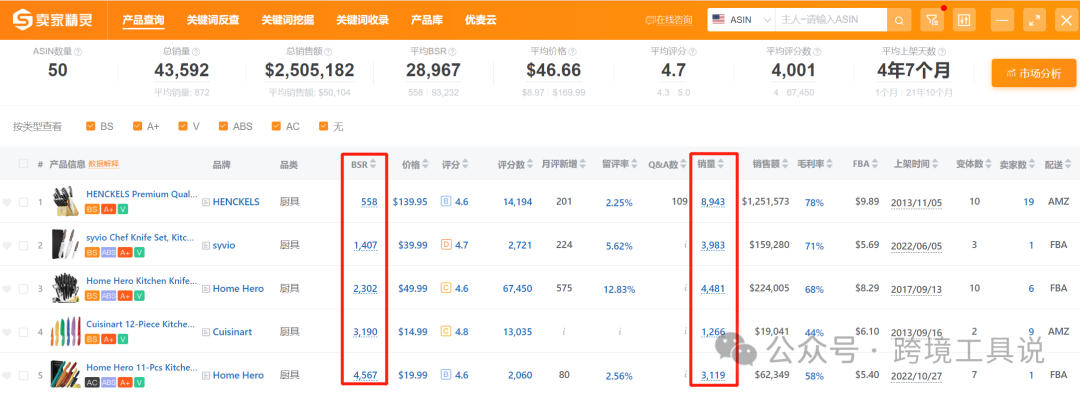Favorite the Cuisinart product heart icon
The width and height of the screenshot is (1080, 394).
tap(7, 332)
